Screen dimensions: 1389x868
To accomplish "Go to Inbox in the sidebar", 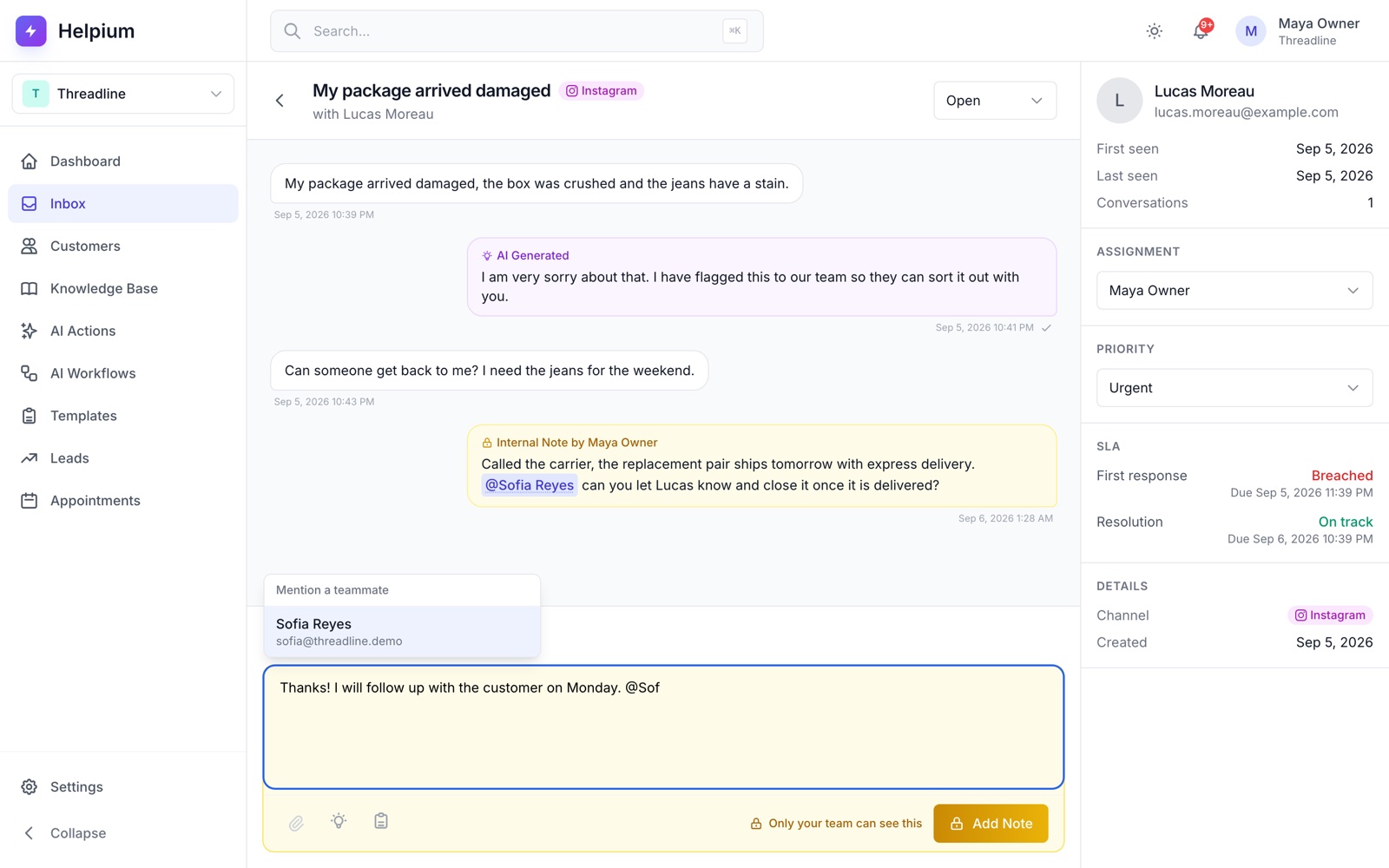I will pyautogui.click(x=122, y=204).
